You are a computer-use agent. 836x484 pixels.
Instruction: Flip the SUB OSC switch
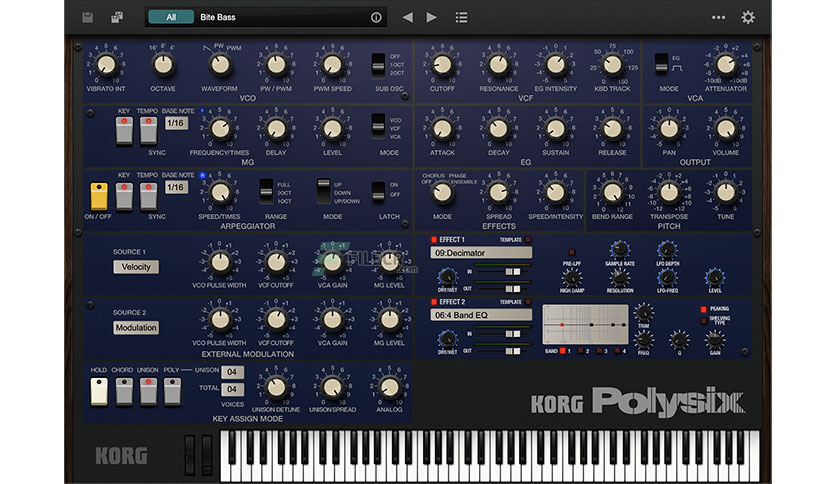[x=378, y=64]
